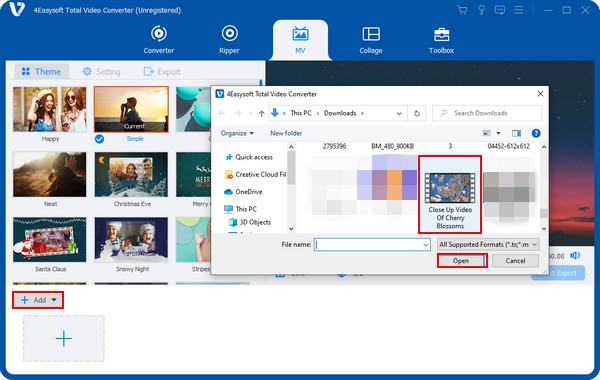The height and width of the screenshot is (380, 600).
Task: Expand the Add dropdown arrow
Action: (54, 300)
